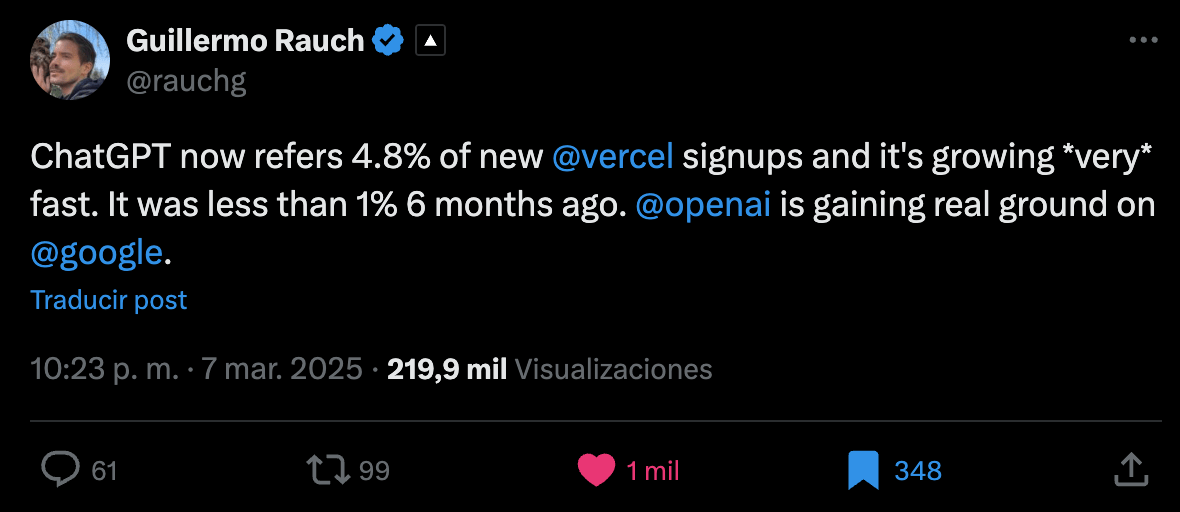The height and width of the screenshot is (512, 1180).
Task: Click the reply speech bubble icon
Action: (x=60, y=469)
